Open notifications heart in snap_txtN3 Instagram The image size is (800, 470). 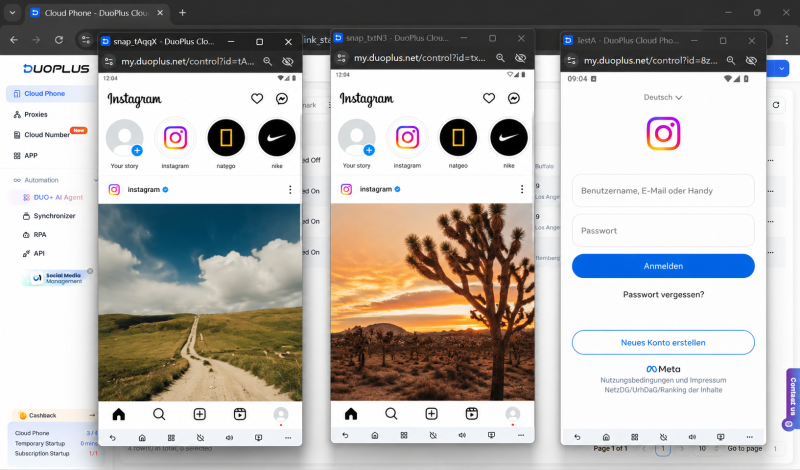click(x=489, y=98)
